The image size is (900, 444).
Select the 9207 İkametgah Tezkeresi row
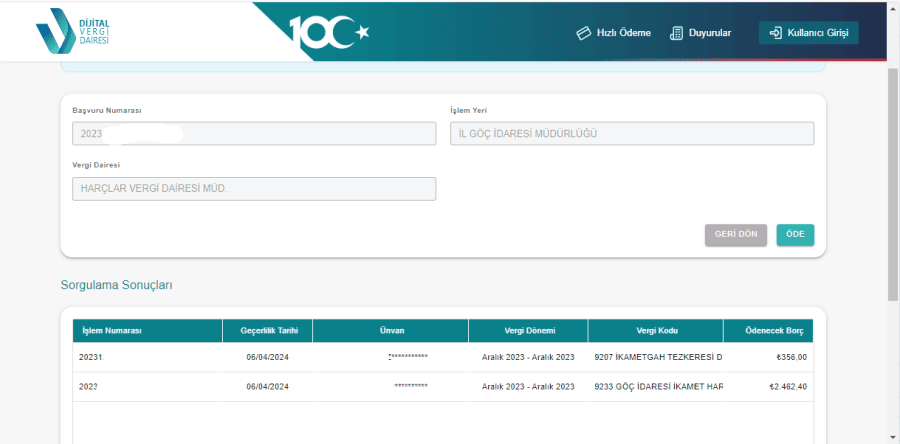[657, 357]
